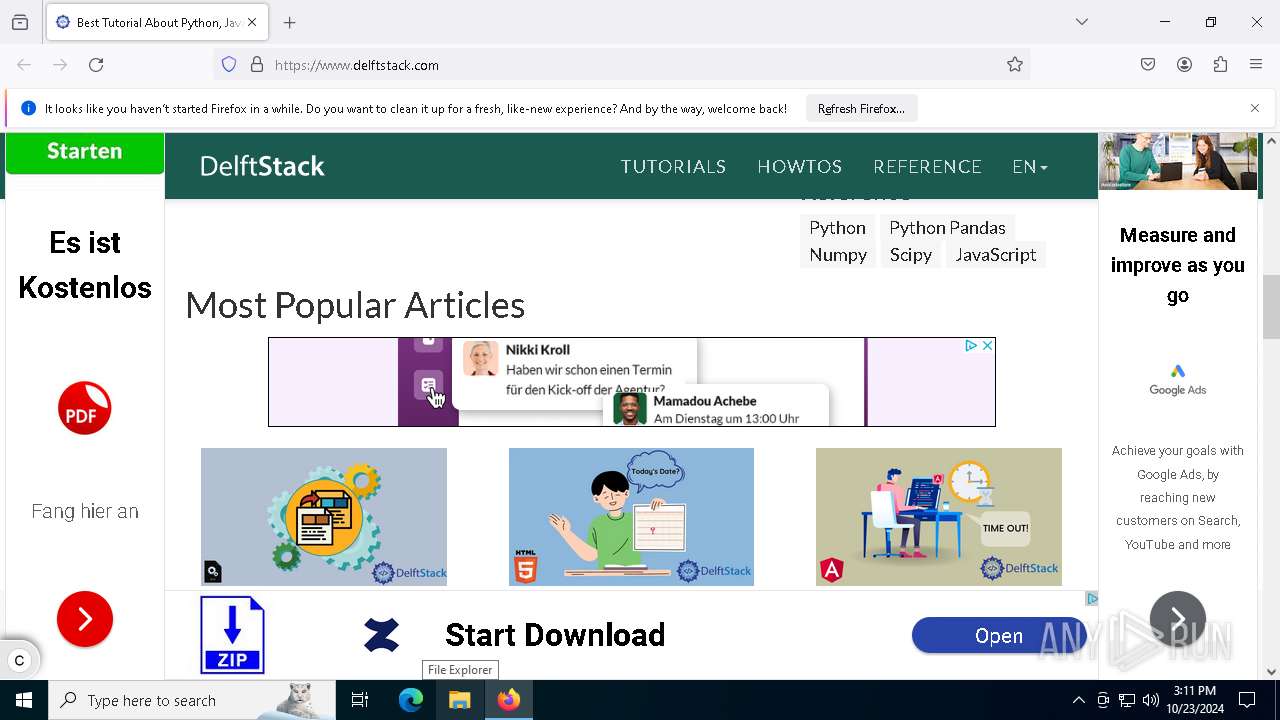
Task: Select the Scipy tag
Action: pos(910,255)
